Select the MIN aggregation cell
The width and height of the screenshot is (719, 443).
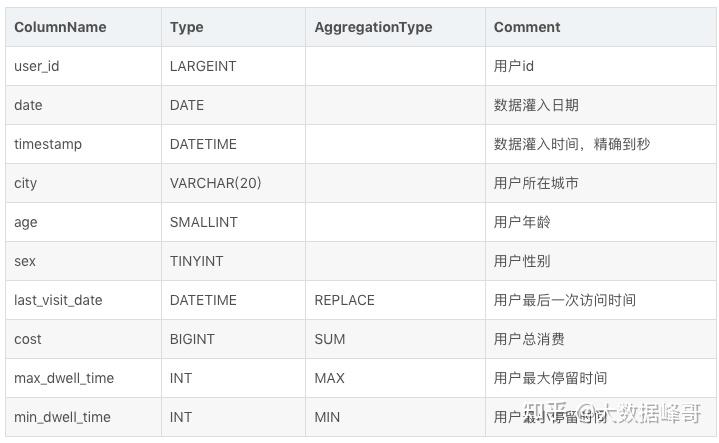tap(327, 417)
